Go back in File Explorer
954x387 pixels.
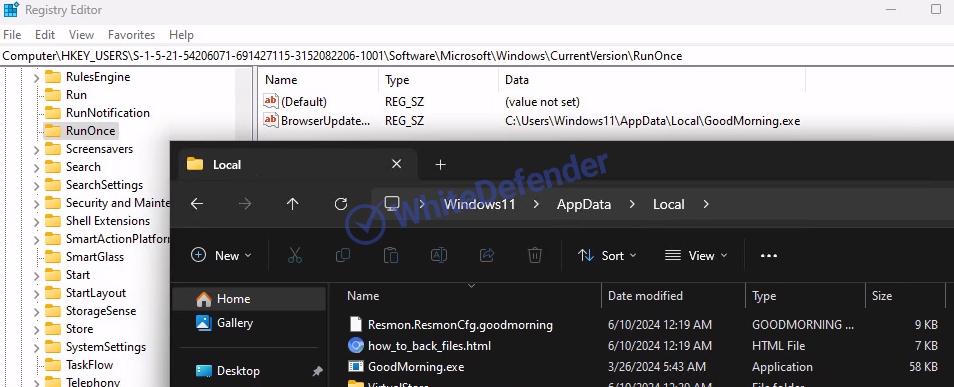point(197,204)
